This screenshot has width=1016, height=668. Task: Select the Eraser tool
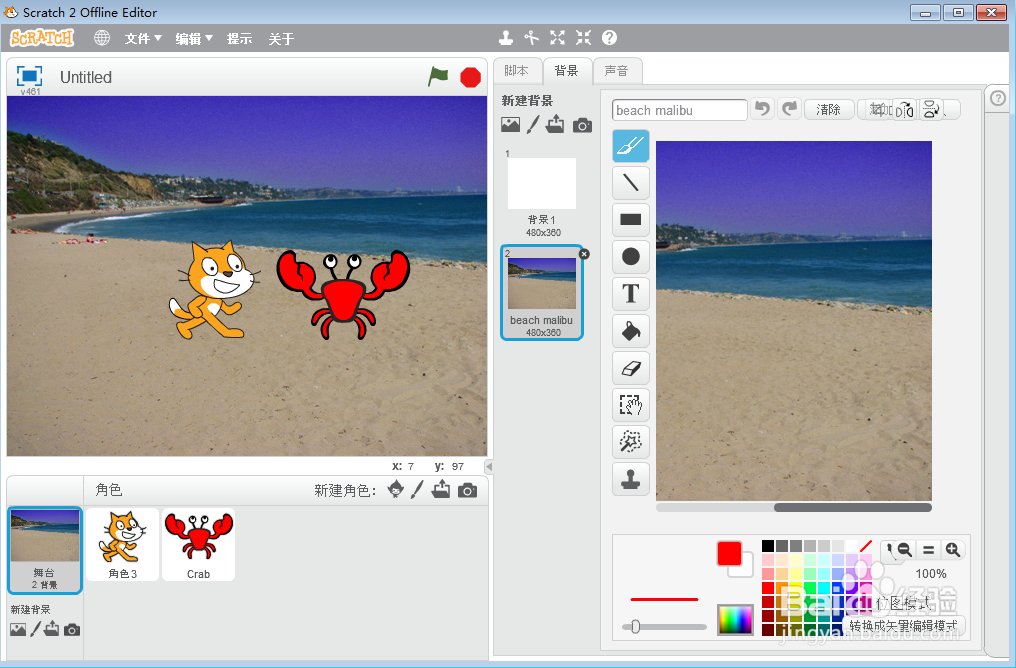(x=630, y=368)
